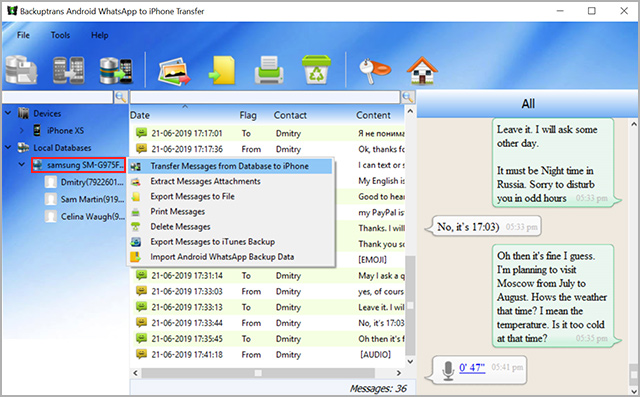Click the '[AUDIO]' content cell
This screenshot has width=640, height=397.
(376, 354)
